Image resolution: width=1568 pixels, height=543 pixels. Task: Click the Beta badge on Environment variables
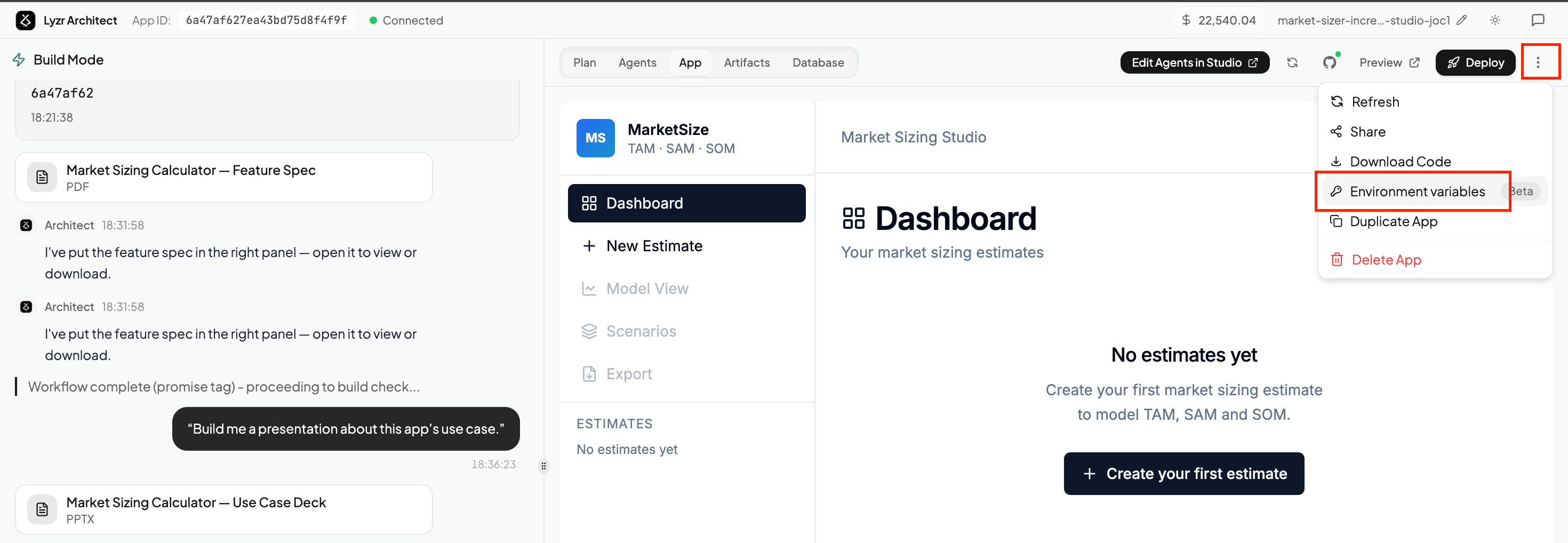tap(1521, 191)
